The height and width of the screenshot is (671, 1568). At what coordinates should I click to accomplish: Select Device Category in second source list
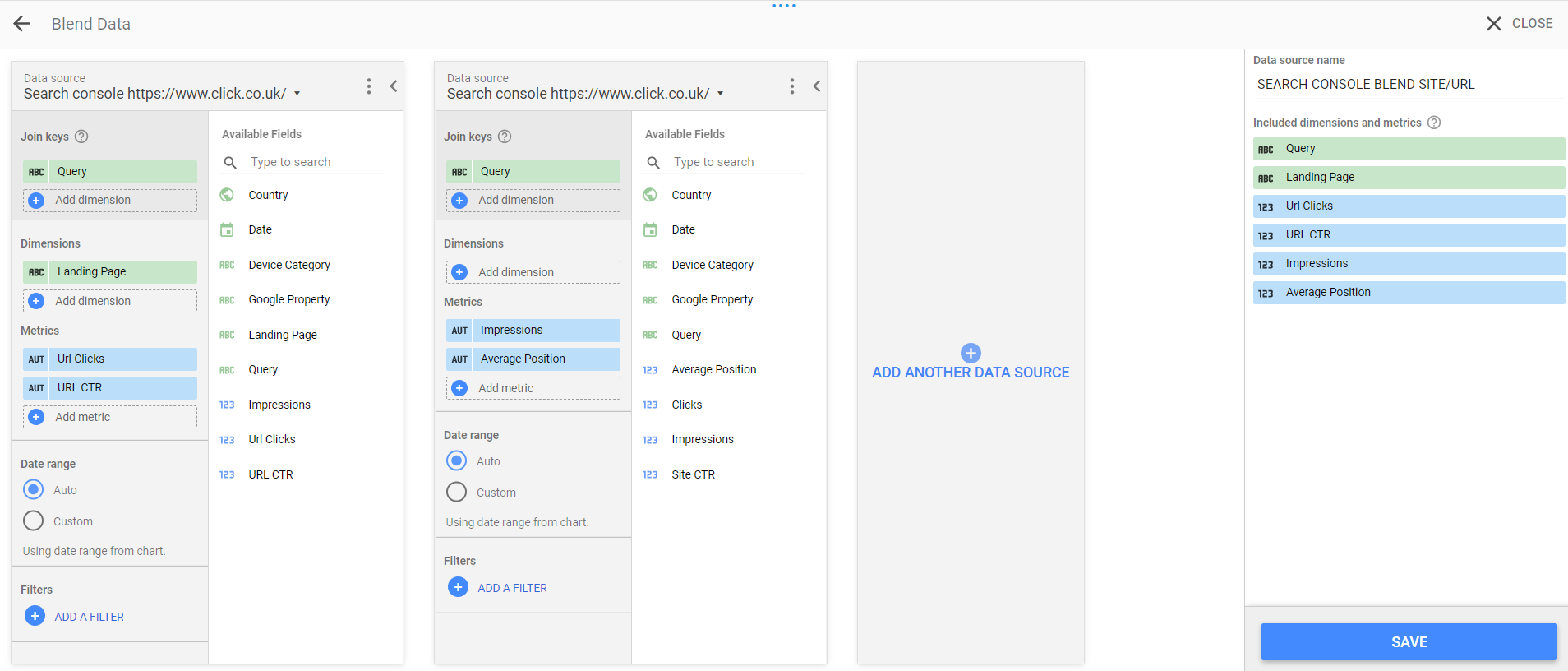click(713, 266)
